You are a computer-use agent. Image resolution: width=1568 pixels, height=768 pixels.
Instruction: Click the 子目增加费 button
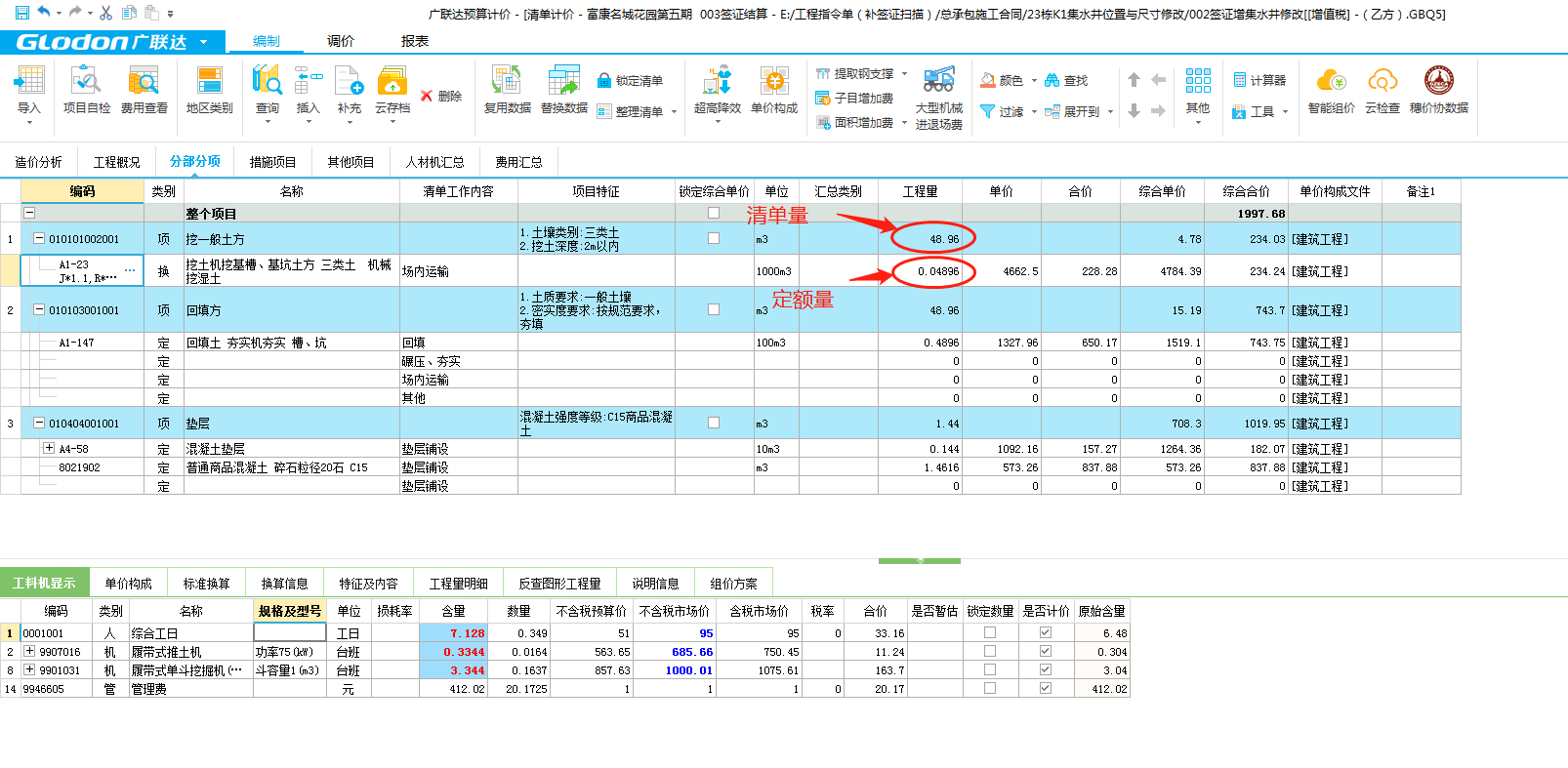pos(855,98)
